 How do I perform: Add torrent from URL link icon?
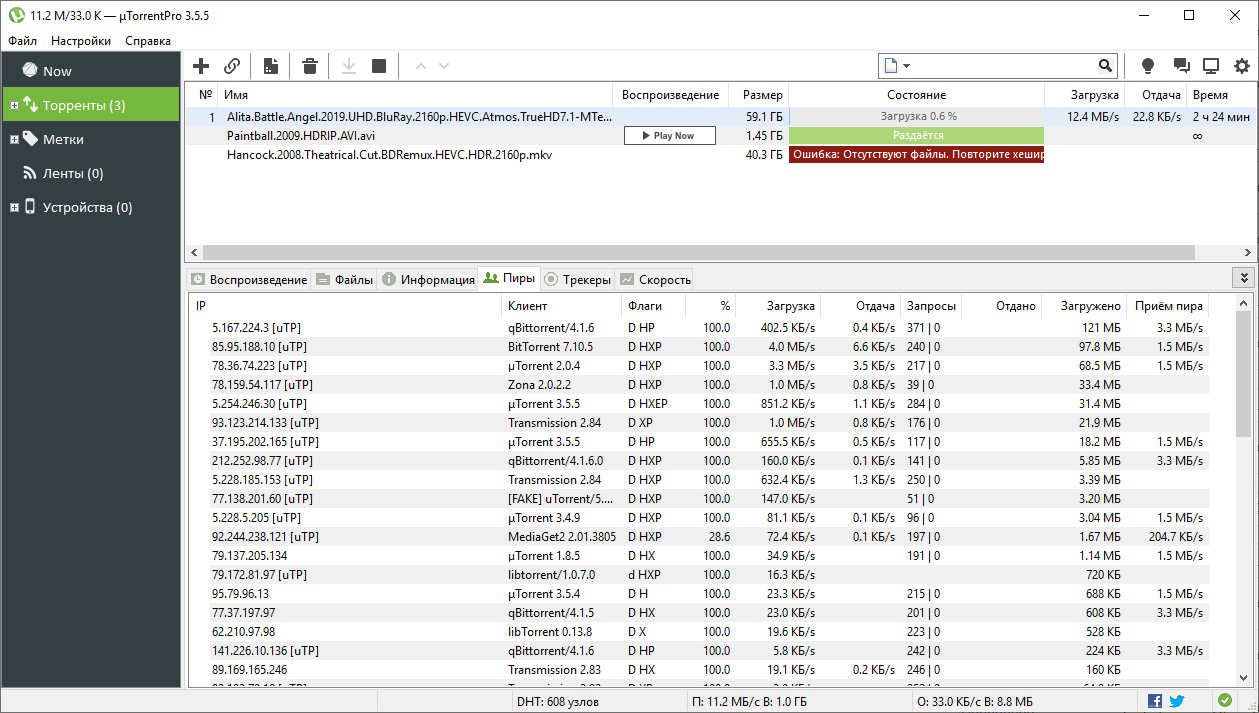coord(232,66)
